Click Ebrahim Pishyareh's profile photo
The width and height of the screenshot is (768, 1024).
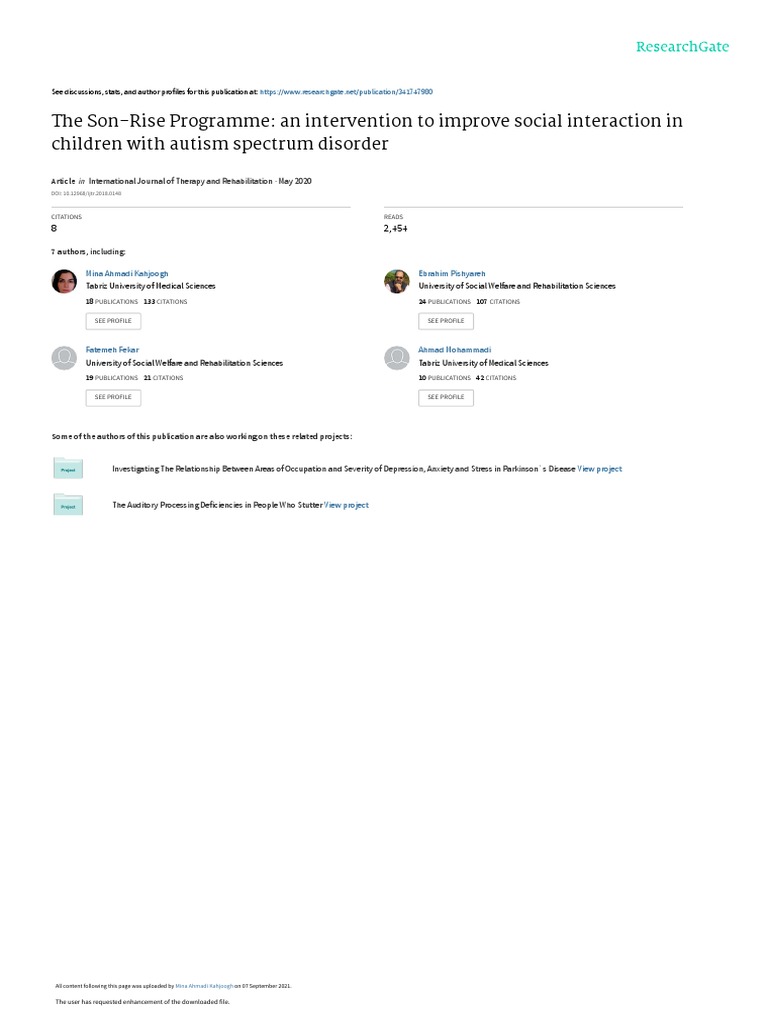397,281
